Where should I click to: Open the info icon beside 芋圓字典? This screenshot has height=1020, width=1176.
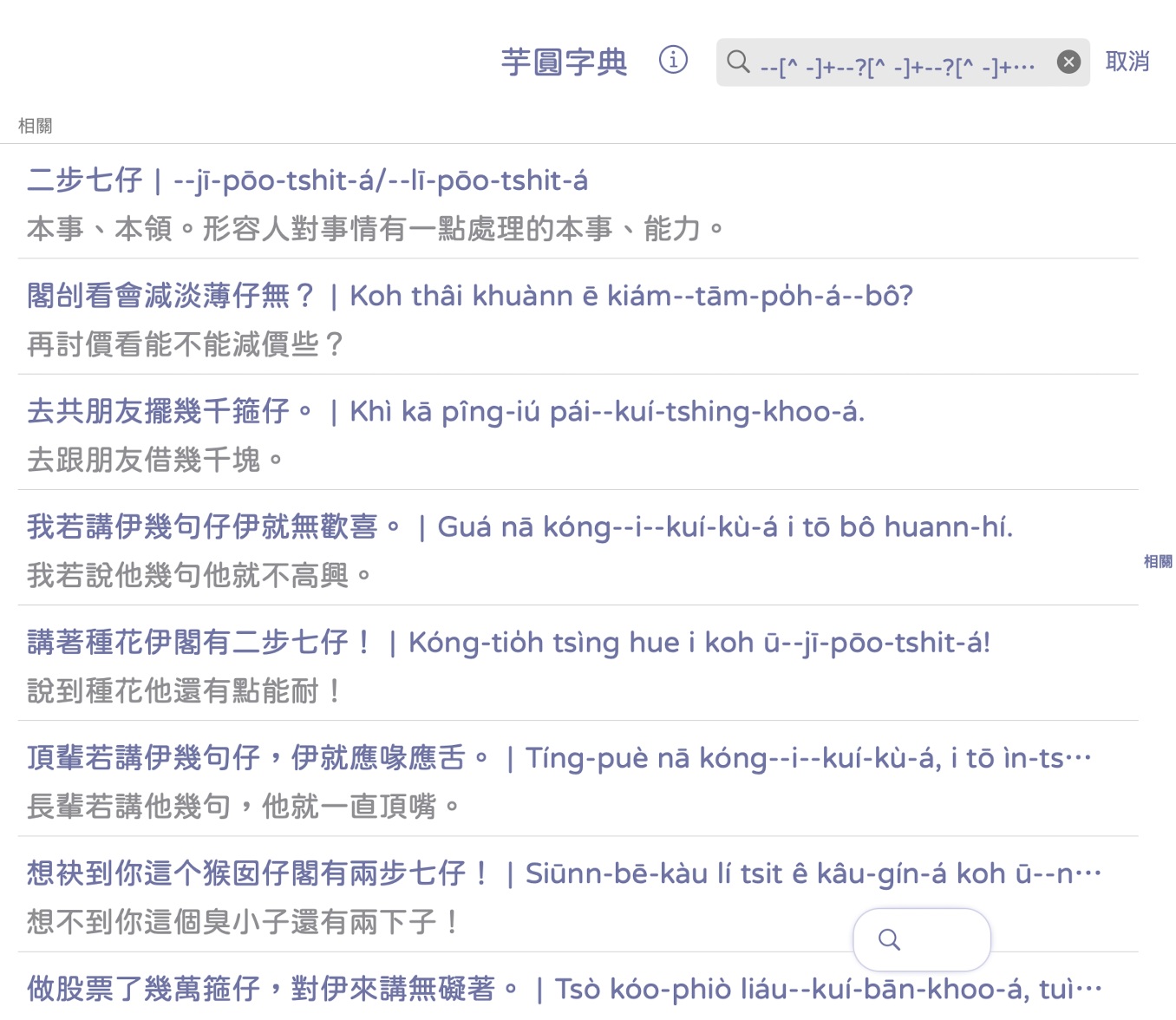[673, 60]
